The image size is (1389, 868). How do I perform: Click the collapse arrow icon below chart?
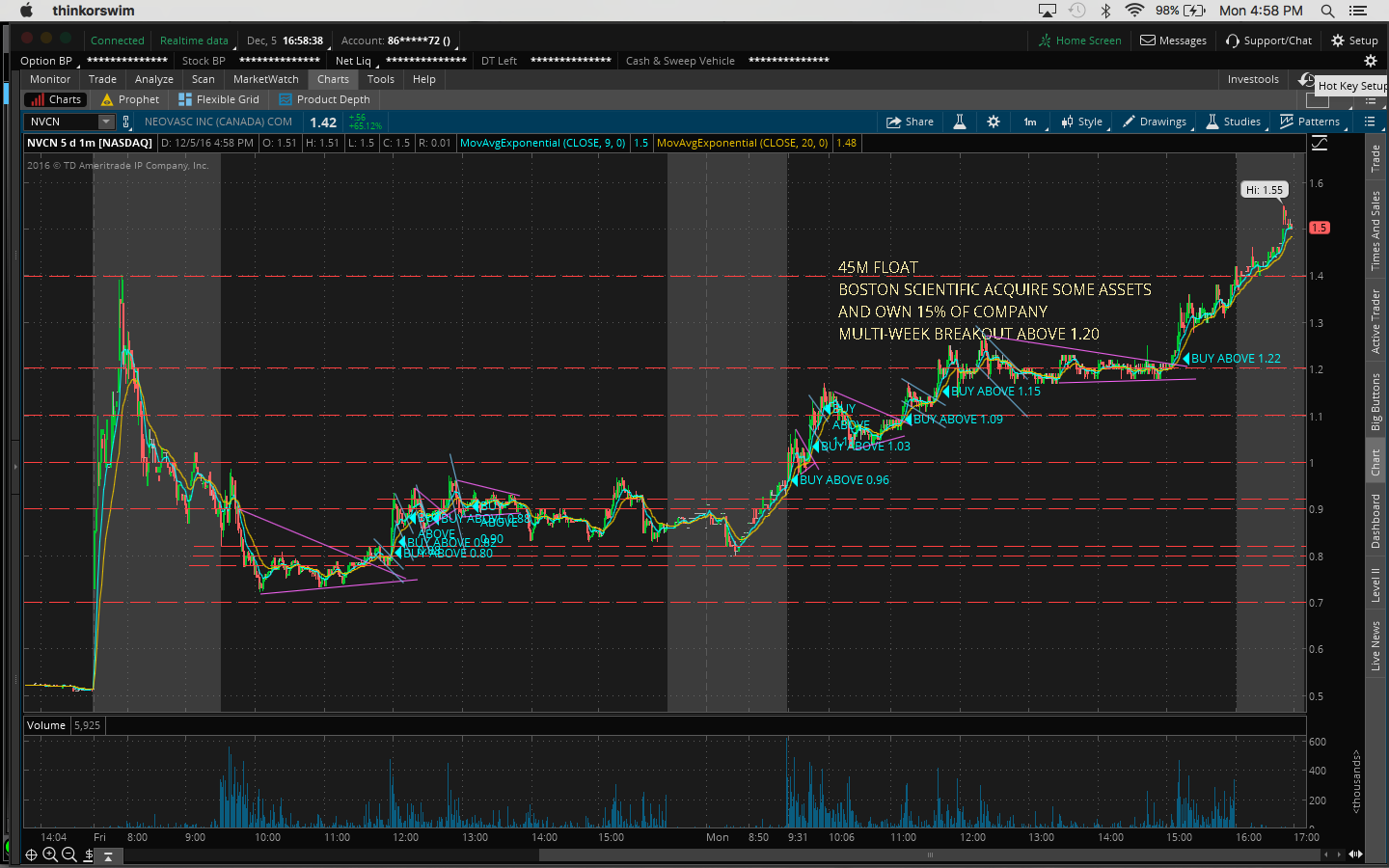pos(108,855)
